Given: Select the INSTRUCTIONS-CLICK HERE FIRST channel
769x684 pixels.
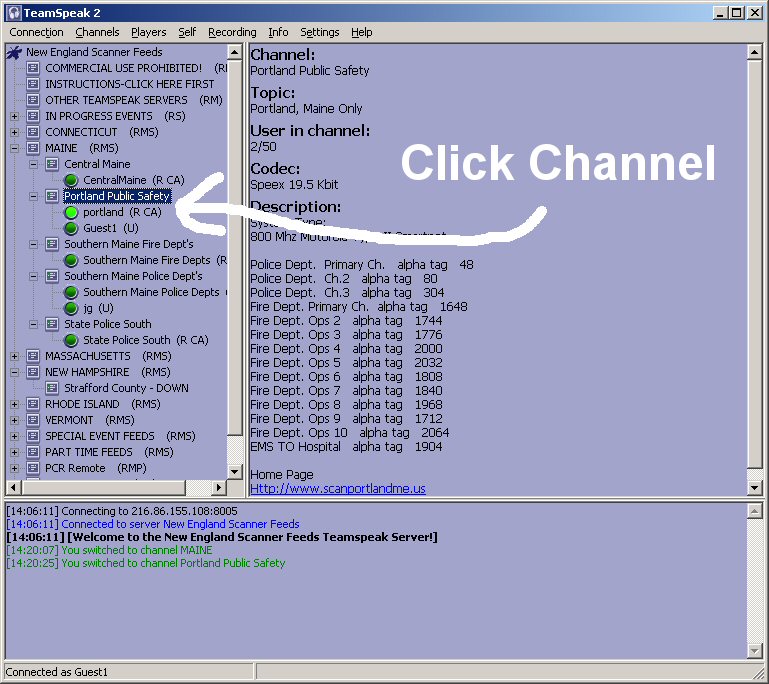Looking at the screenshot, I should 129,84.
